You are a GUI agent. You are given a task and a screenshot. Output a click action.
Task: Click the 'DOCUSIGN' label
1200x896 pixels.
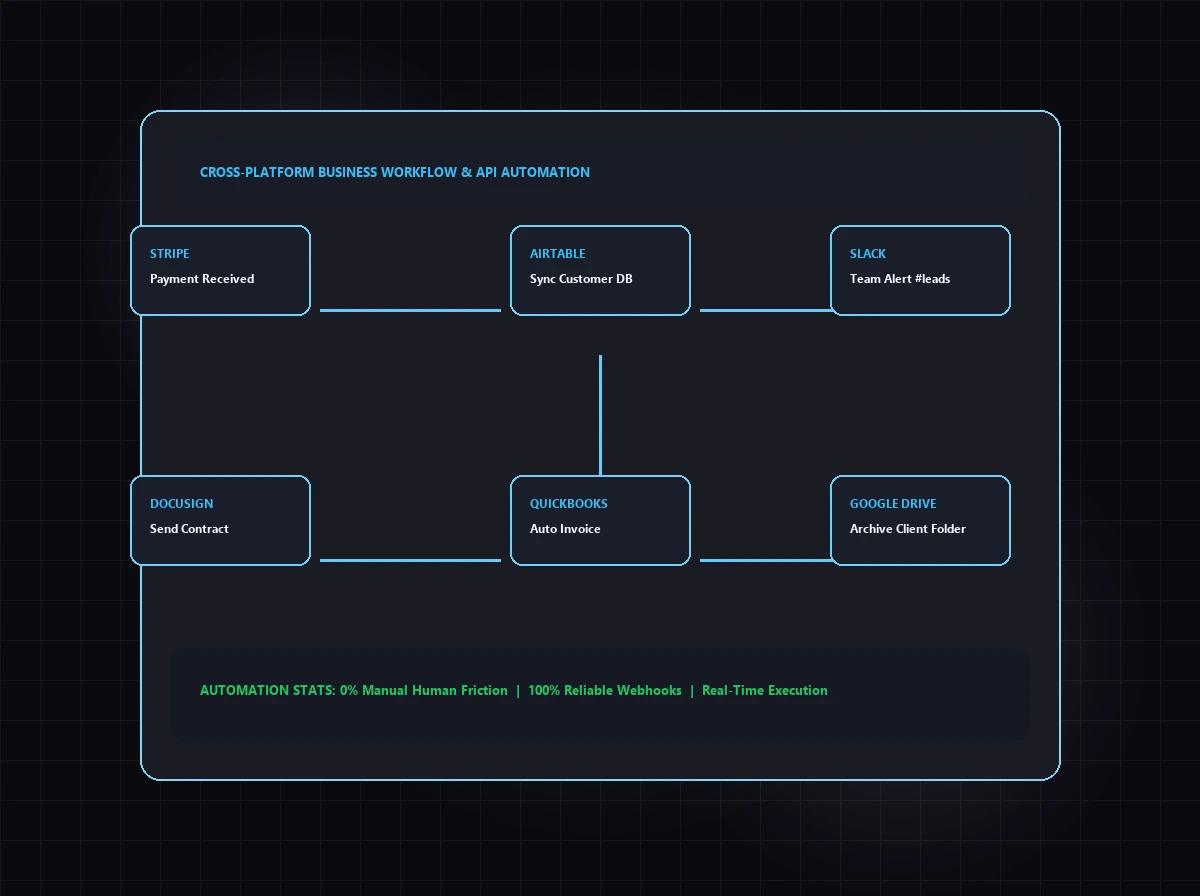click(182, 504)
